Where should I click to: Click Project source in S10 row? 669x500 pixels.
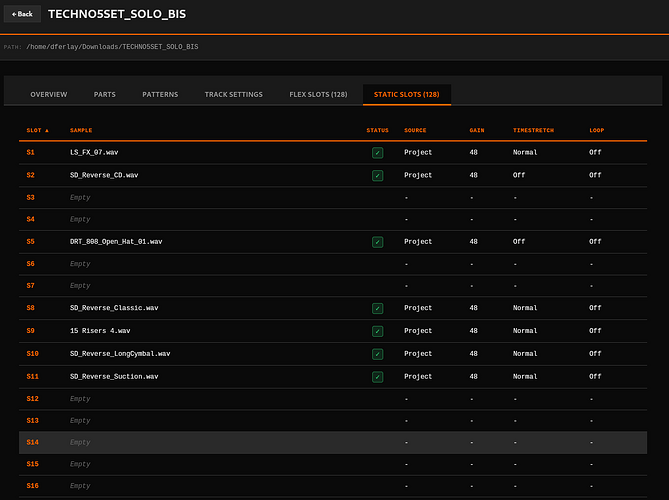(418, 353)
